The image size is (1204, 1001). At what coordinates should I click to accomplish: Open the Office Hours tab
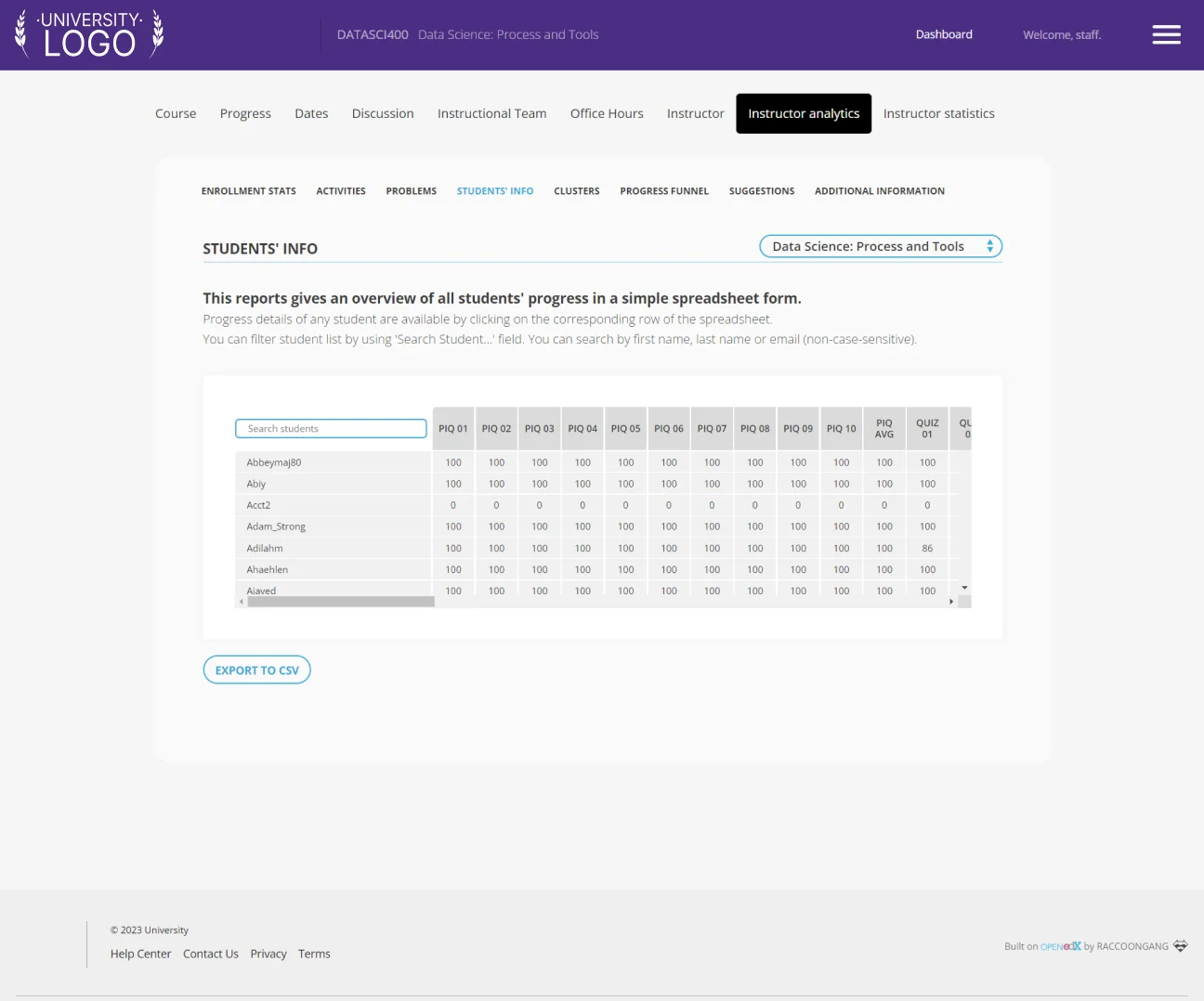pos(607,113)
